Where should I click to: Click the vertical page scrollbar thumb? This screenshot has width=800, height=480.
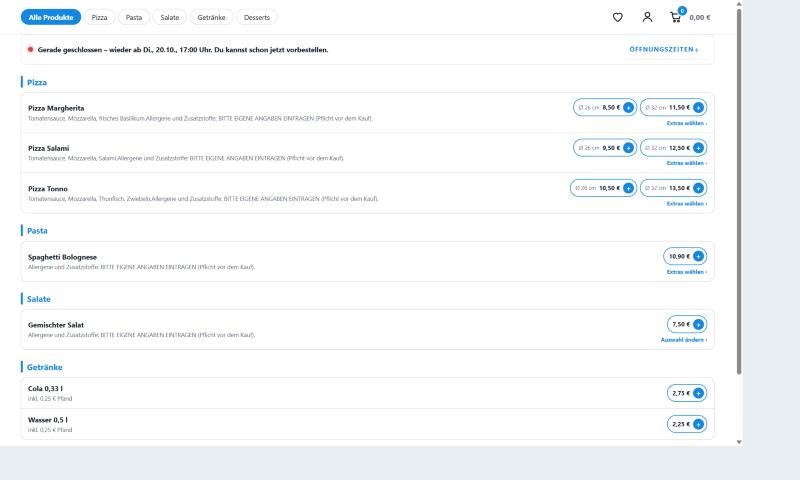[x=739, y=191]
